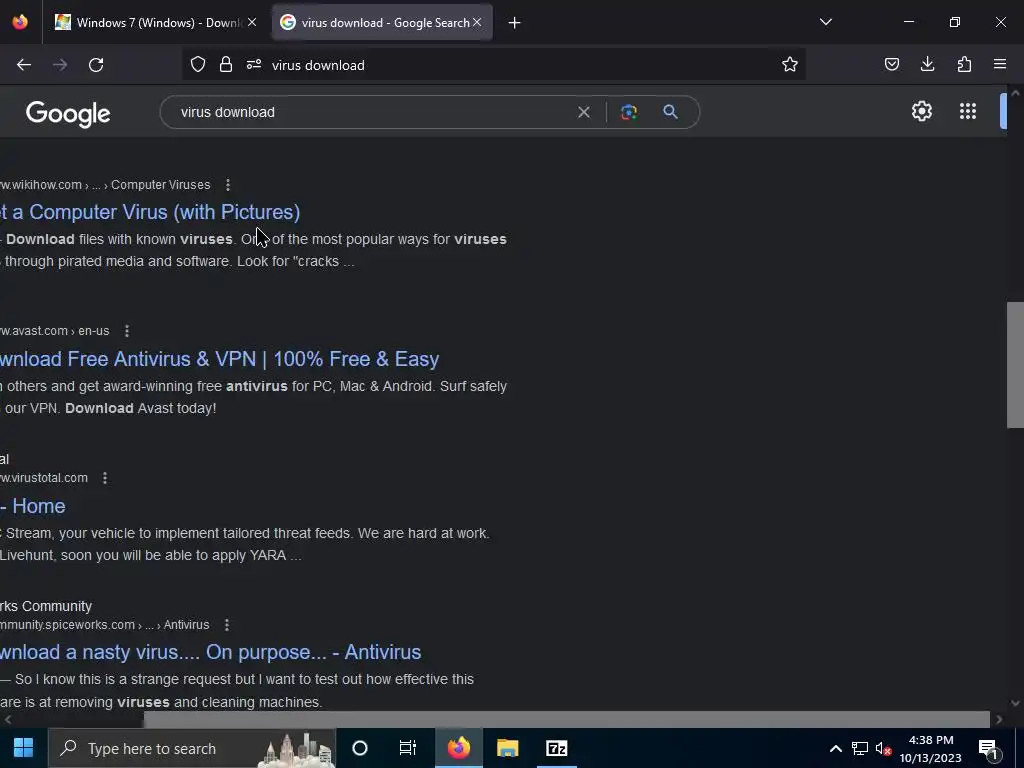Screen dimensions: 1024x768
Task: Open options for the virustotal.com result
Action: point(105,478)
